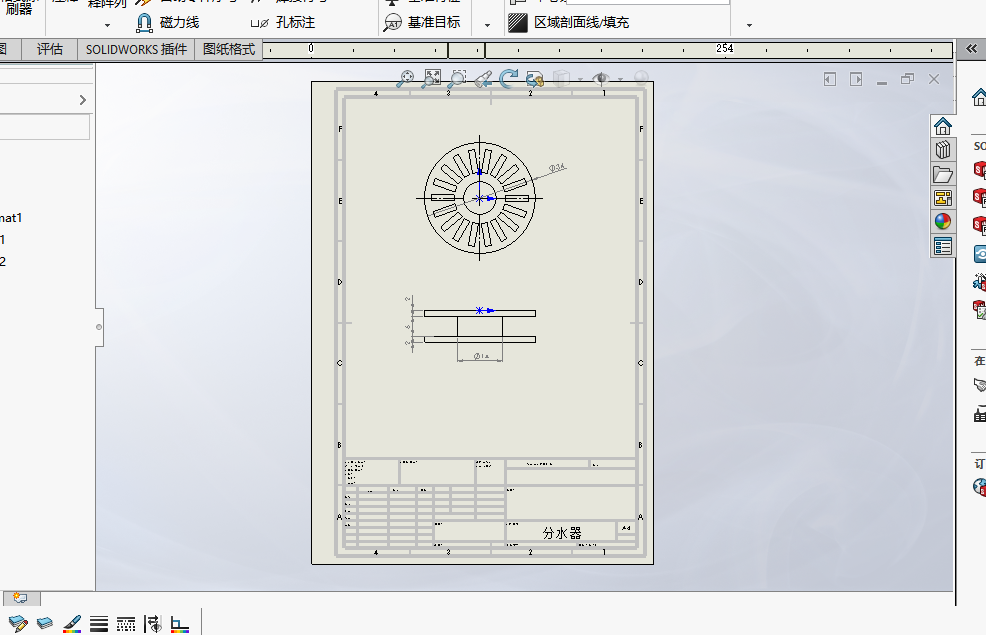Screen dimensions: 986x635
Task: Open the 评估 tab
Action: pyautogui.click(x=50, y=49)
